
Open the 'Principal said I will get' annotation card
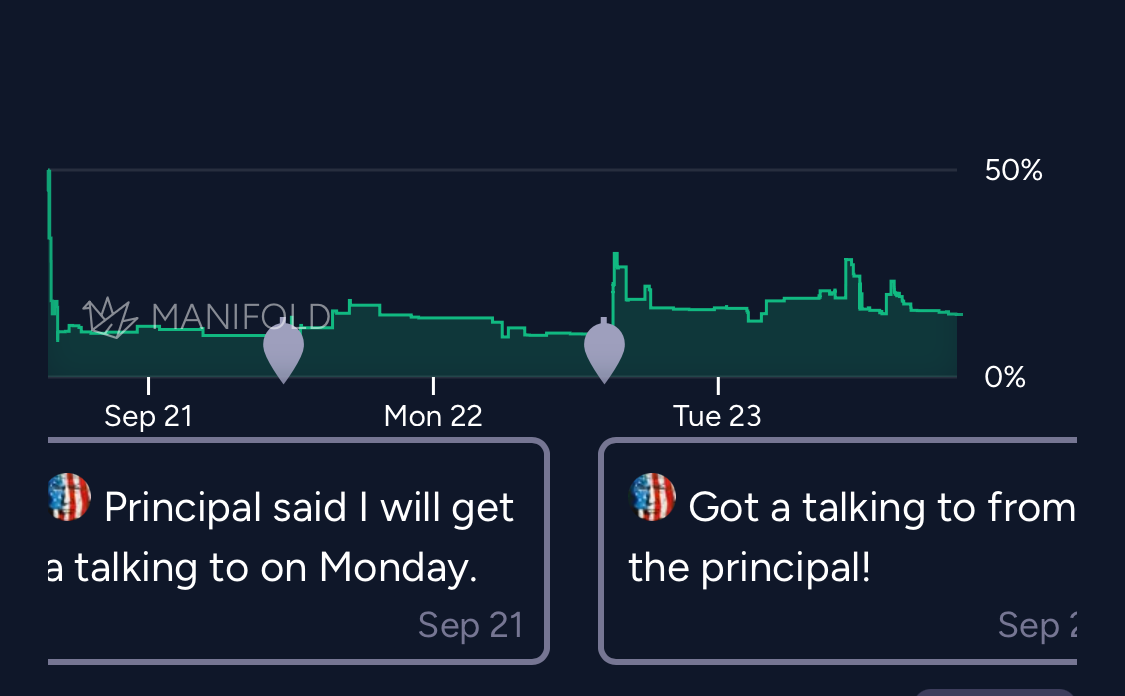pos(298,550)
